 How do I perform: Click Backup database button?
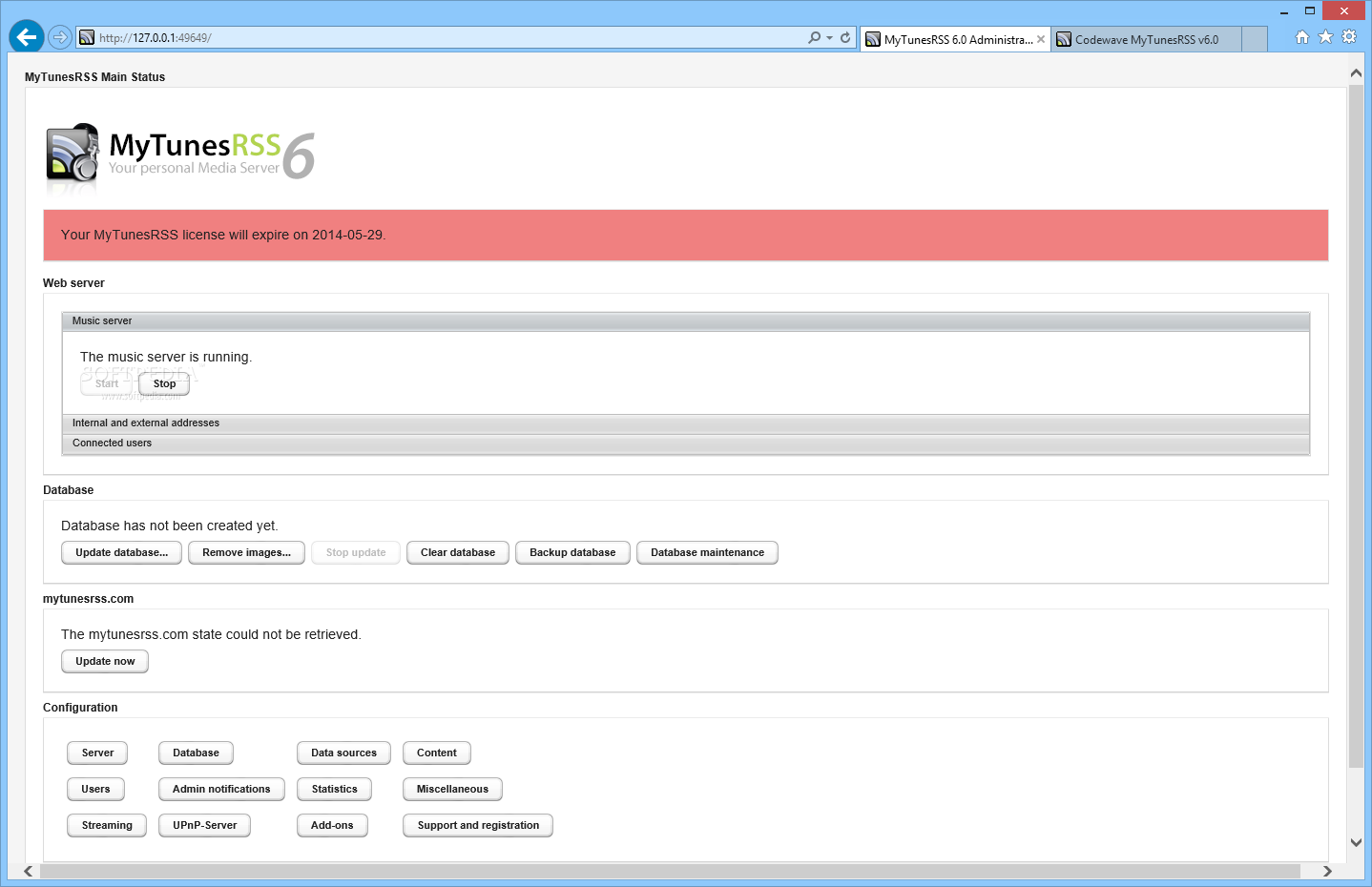[x=572, y=553]
